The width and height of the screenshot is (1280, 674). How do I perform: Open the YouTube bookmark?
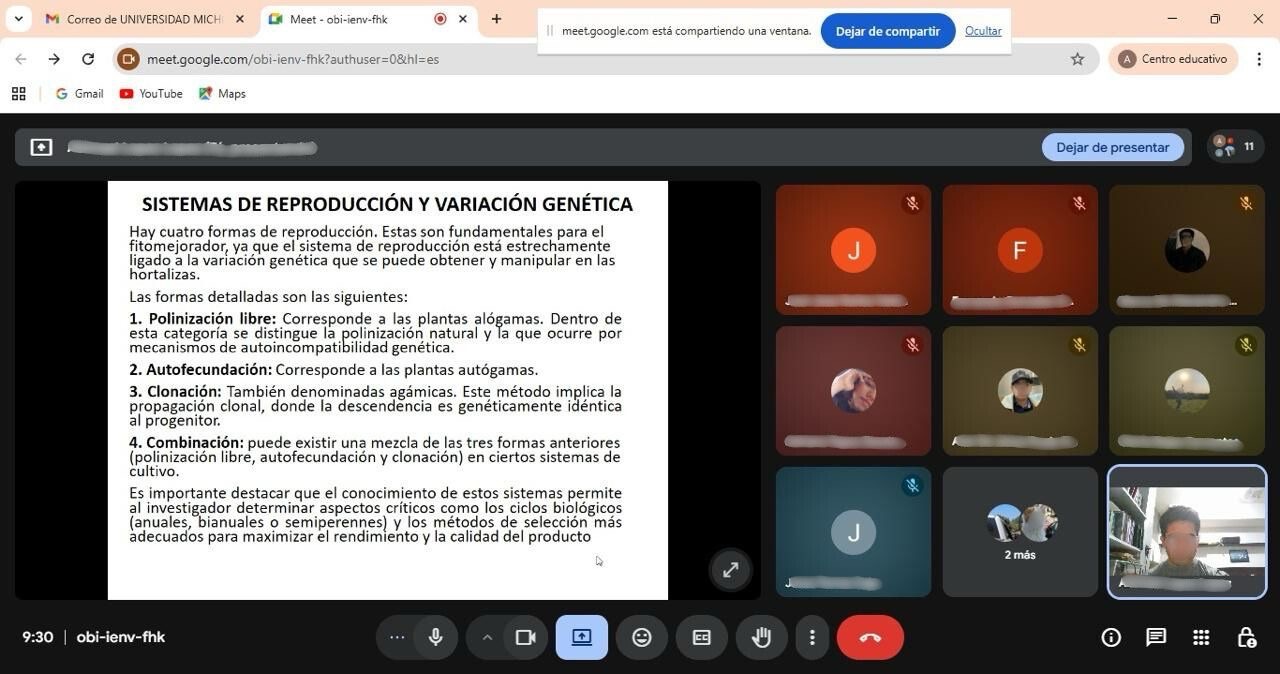[x=151, y=93]
